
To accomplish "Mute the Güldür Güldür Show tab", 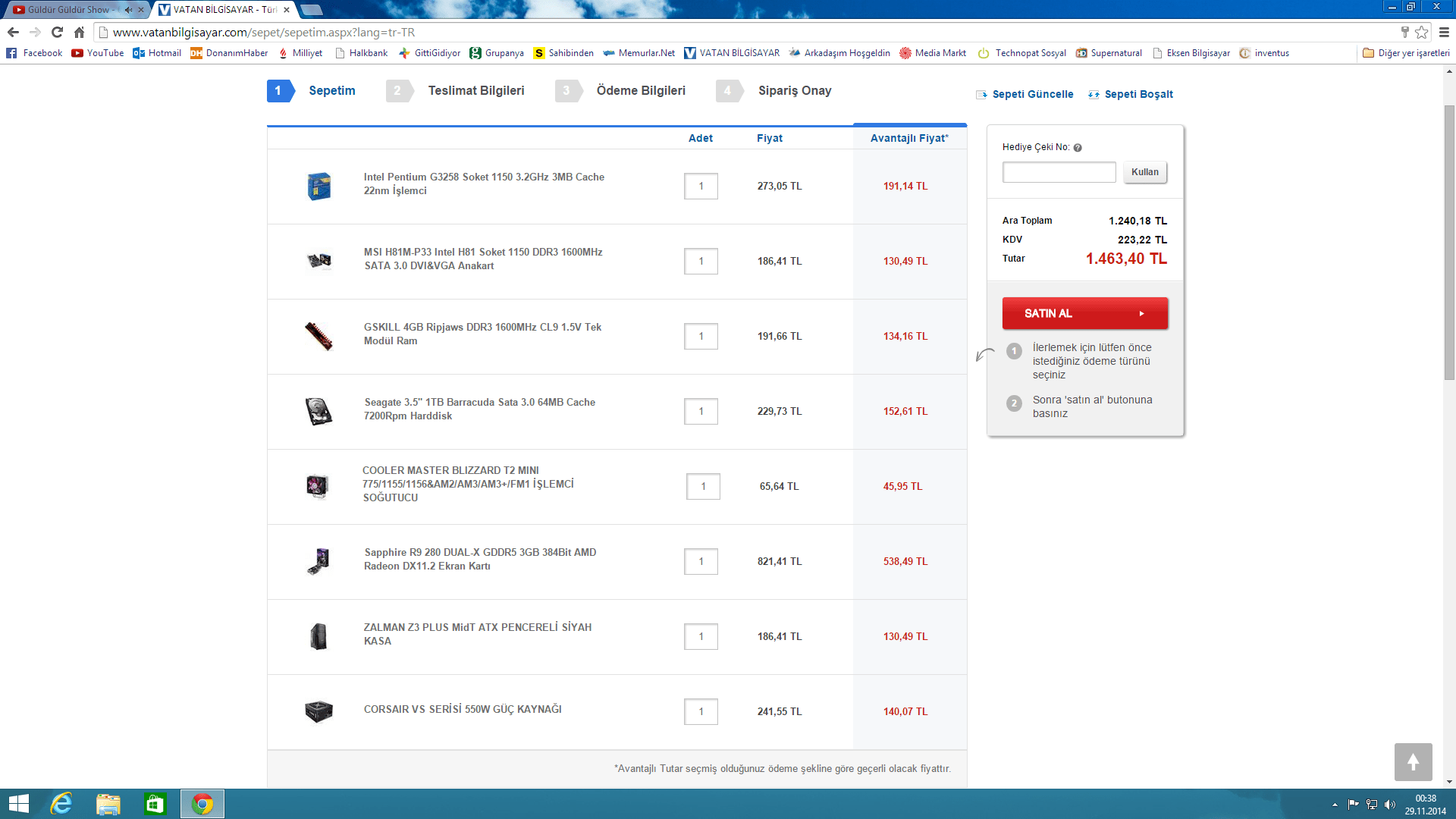I will (128, 10).
